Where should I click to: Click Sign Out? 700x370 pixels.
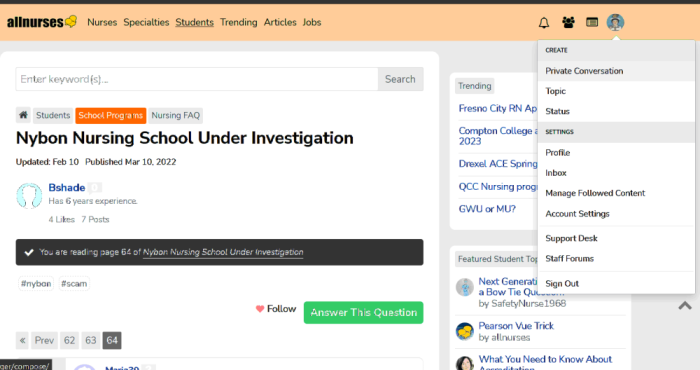[x=616, y=283]
